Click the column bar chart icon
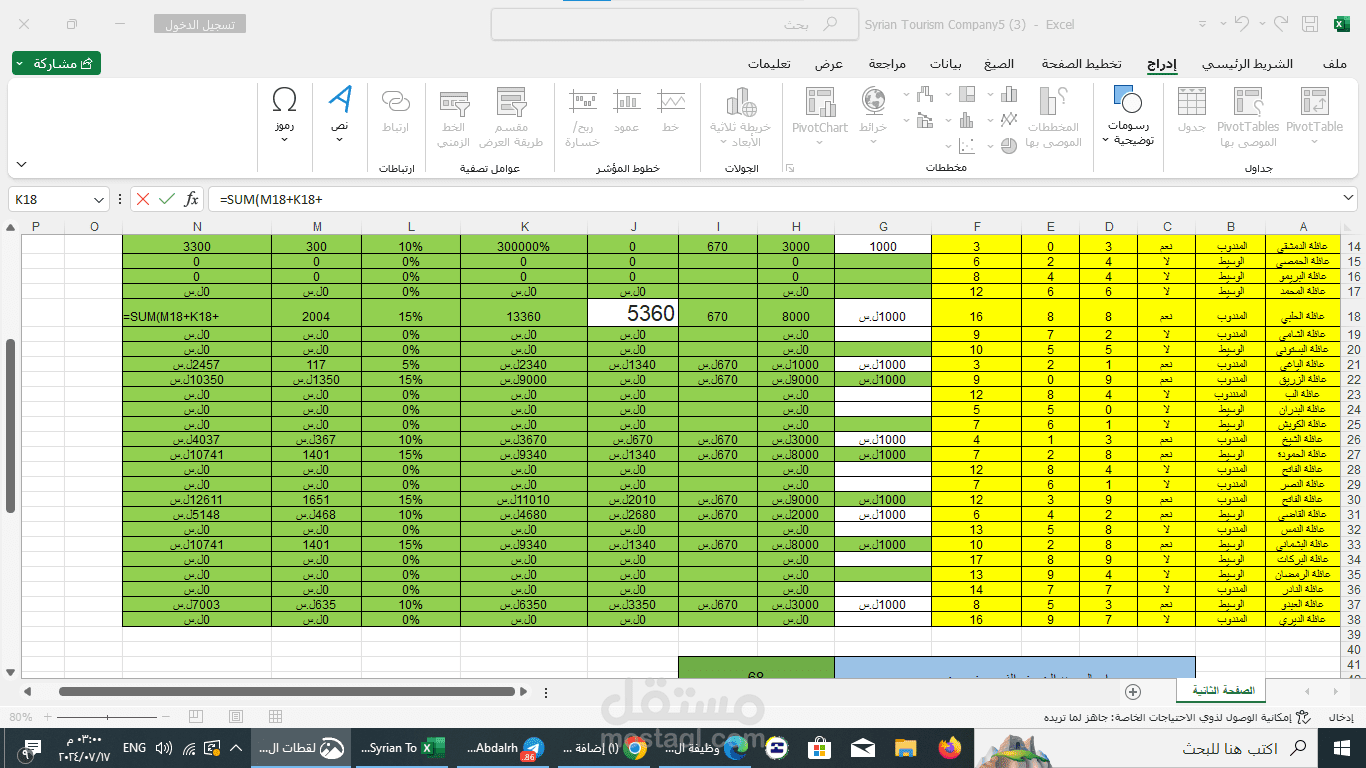 click(1009, 94)
